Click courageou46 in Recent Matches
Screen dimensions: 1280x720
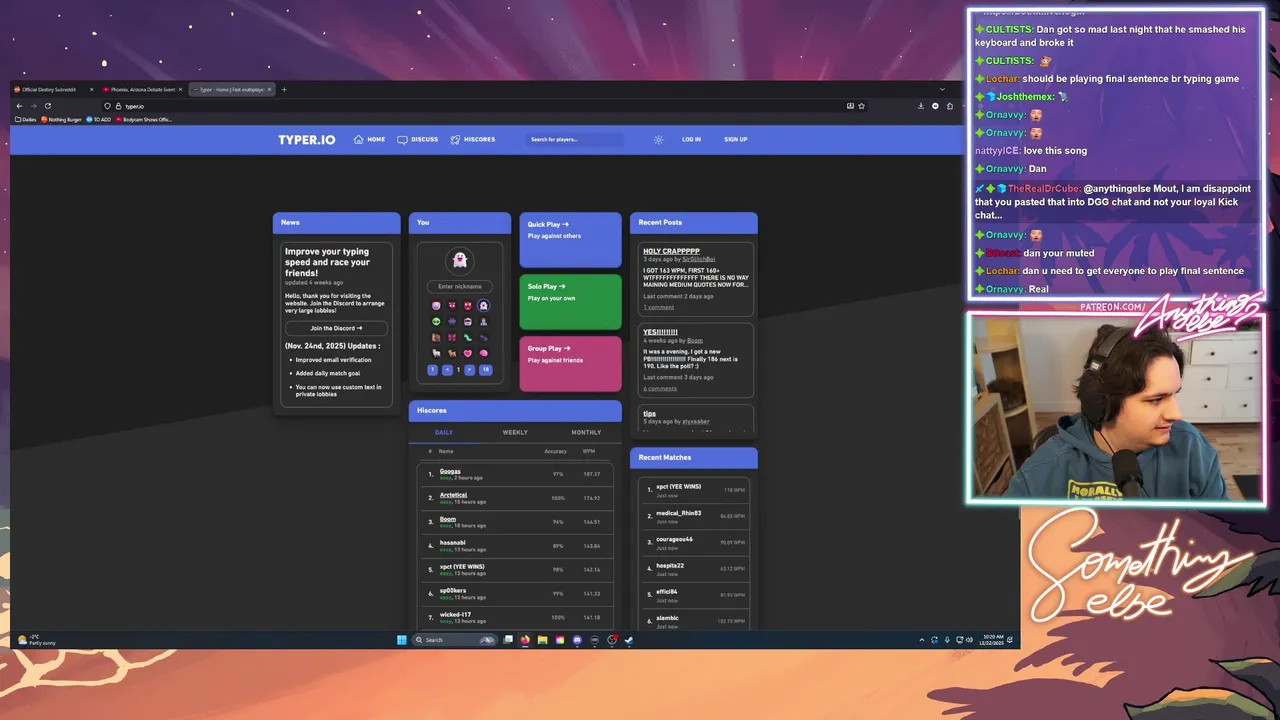674,539
